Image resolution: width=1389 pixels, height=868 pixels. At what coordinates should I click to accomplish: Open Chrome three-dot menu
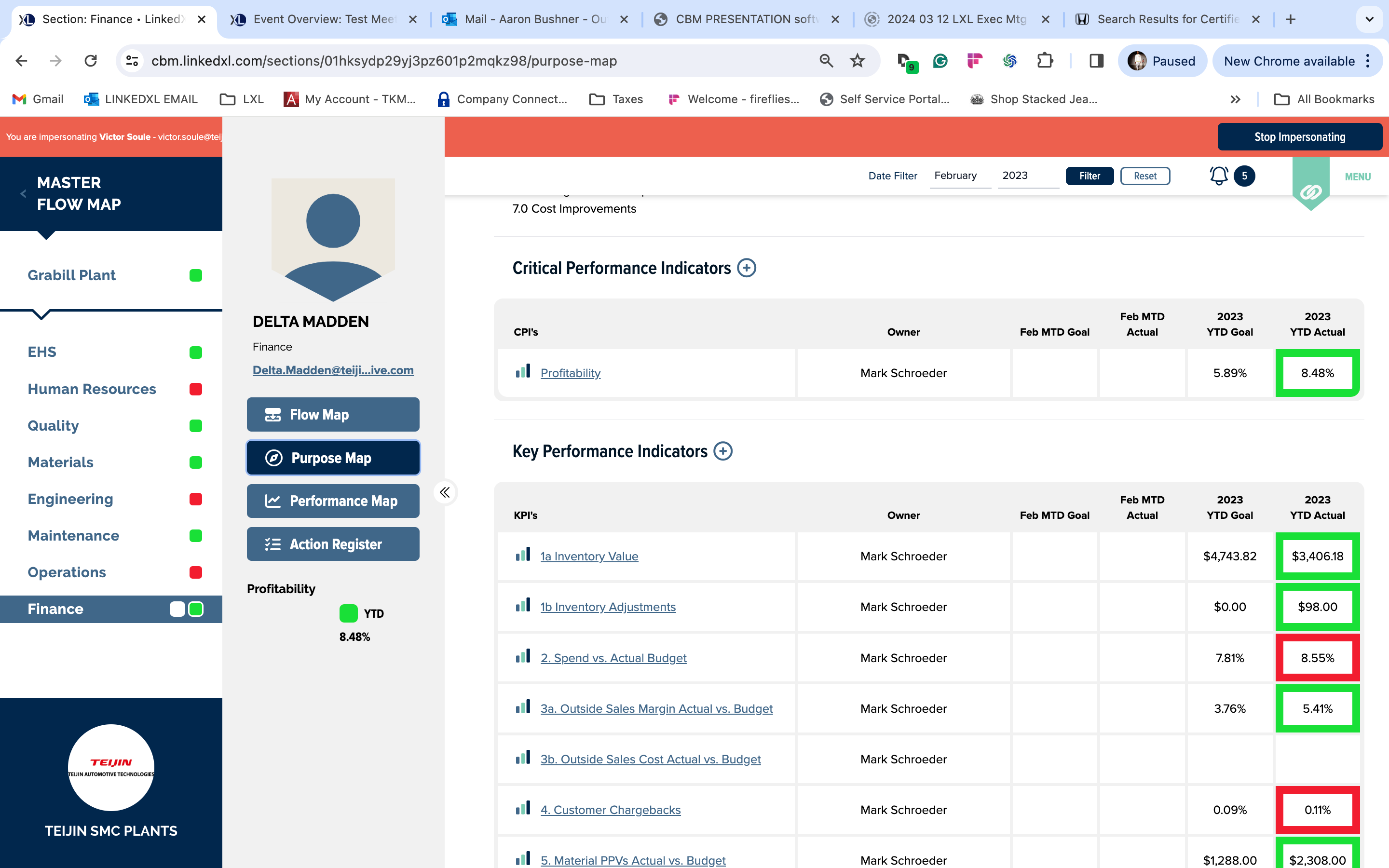pos(1368,61)
